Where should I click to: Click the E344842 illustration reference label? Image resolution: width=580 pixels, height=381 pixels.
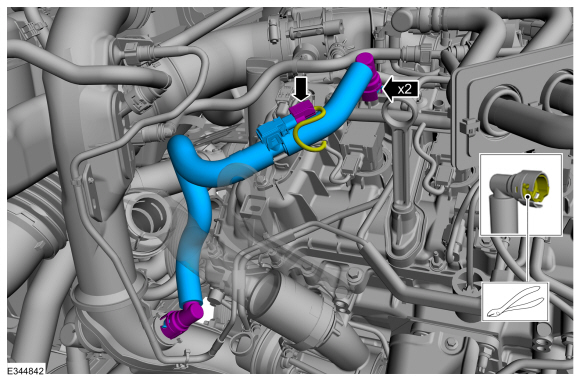[25, 371]
